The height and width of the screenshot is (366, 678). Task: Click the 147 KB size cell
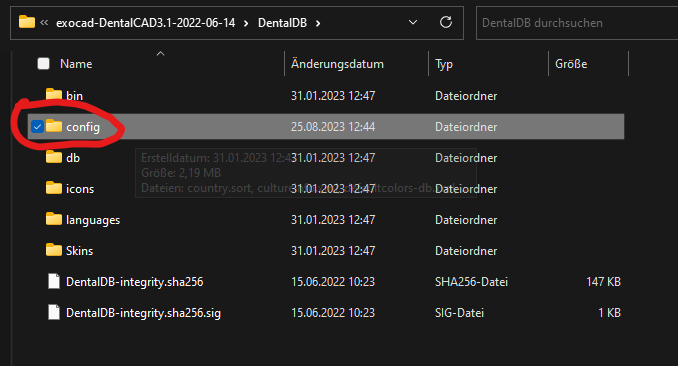point(603,282)
